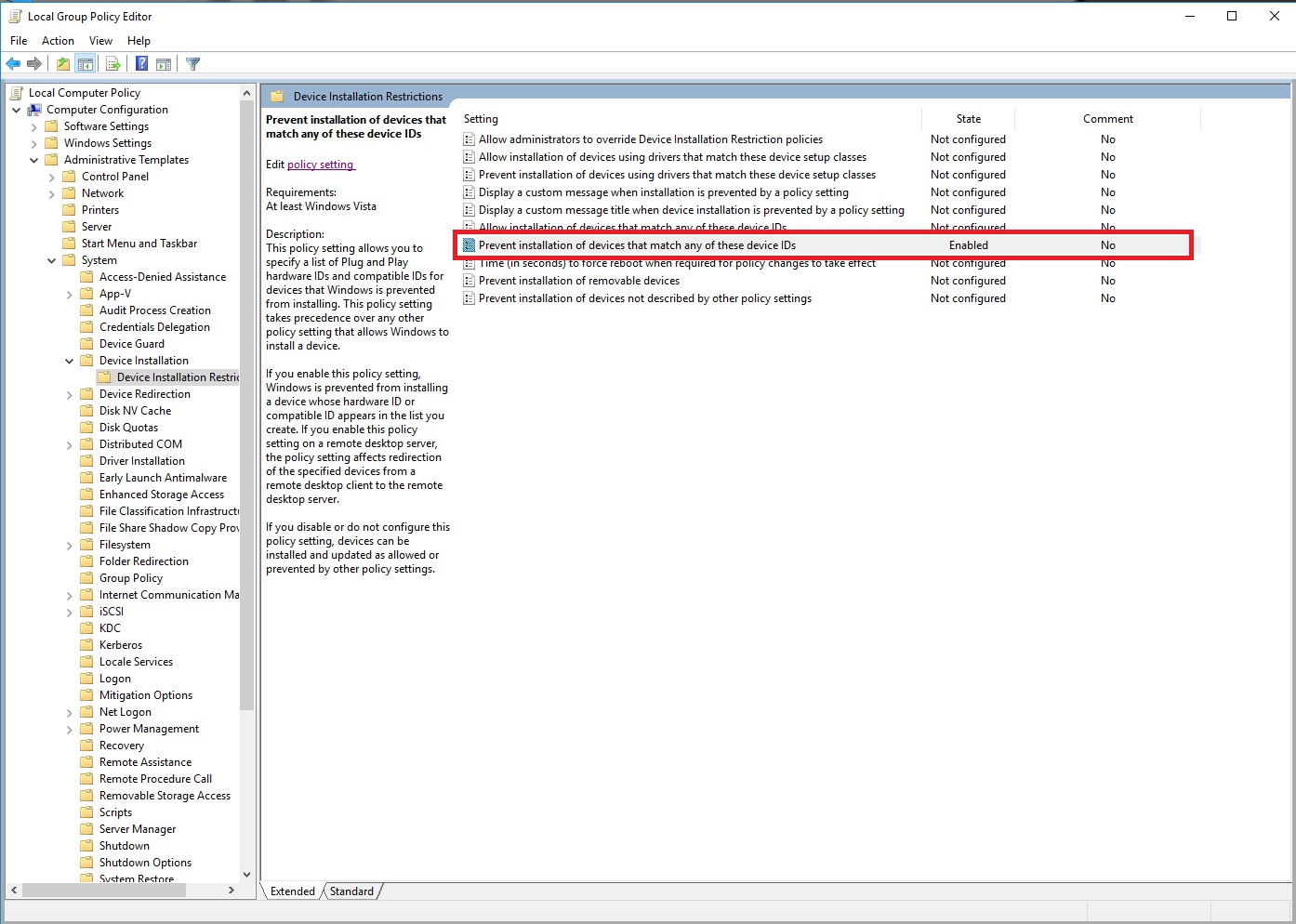Toggle the Show/Hide Console Tree icon
The image size is (1296, 924).
(86, 64)
